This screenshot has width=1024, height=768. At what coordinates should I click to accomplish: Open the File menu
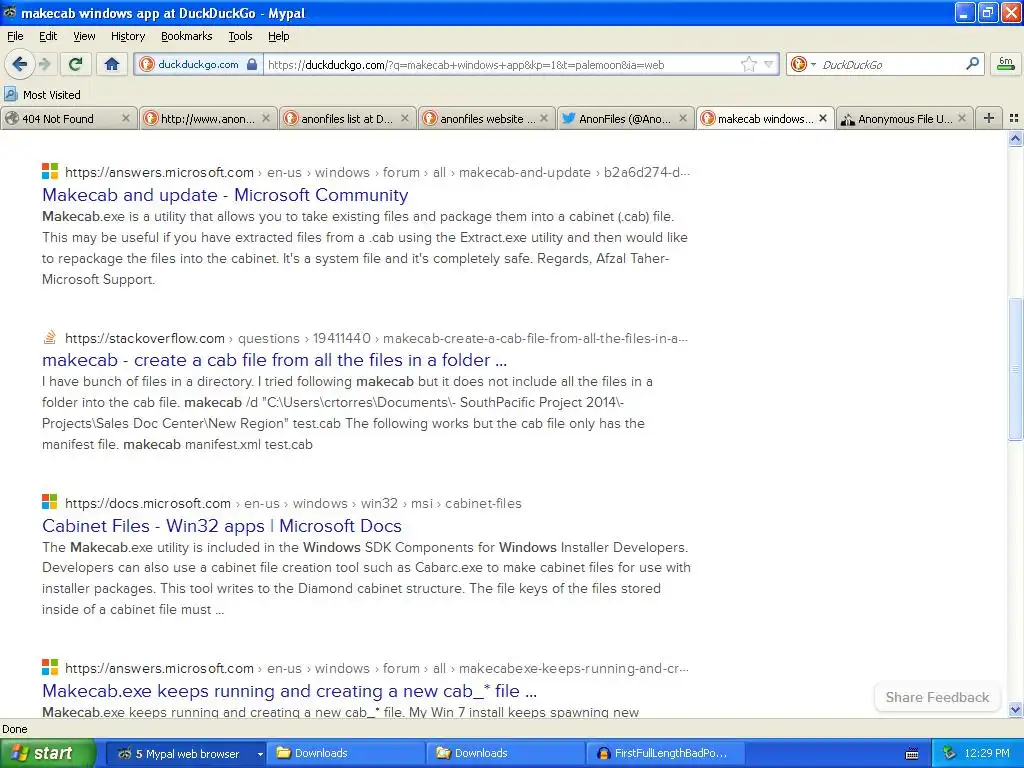[x=15, y=36]
